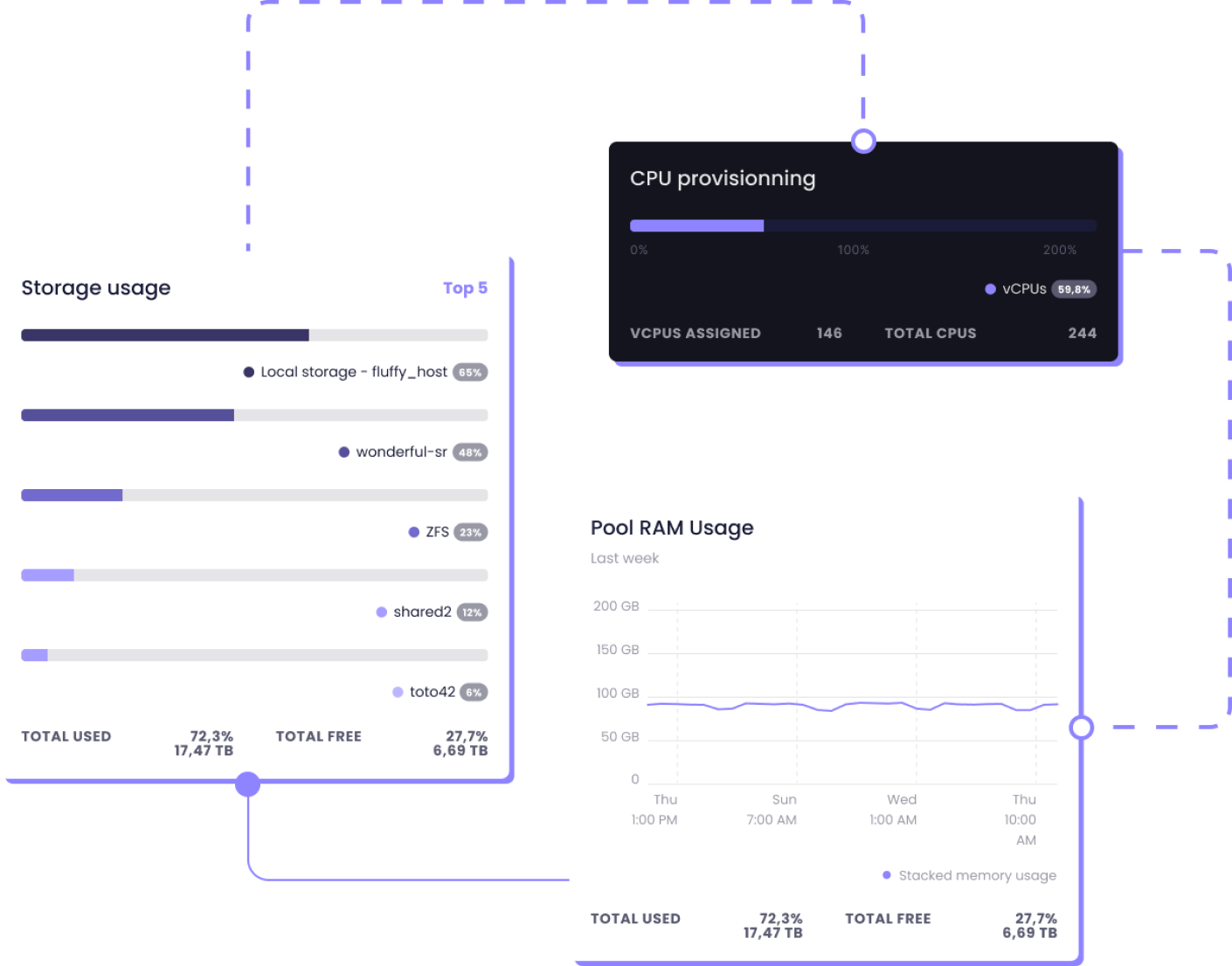Click the vCPUs legend dot

[x=990, y=289]
